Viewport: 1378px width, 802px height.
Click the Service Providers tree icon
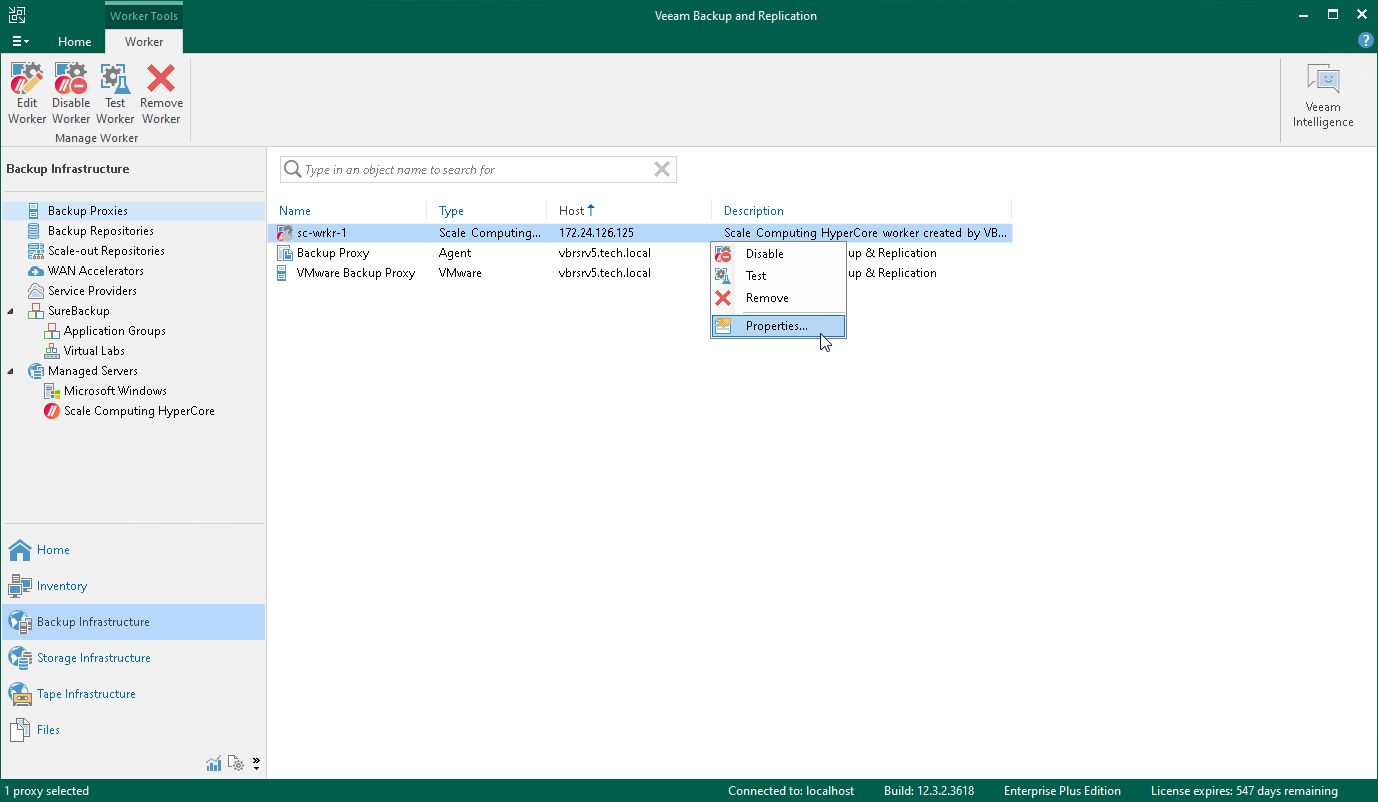click(x=35, y=291)
